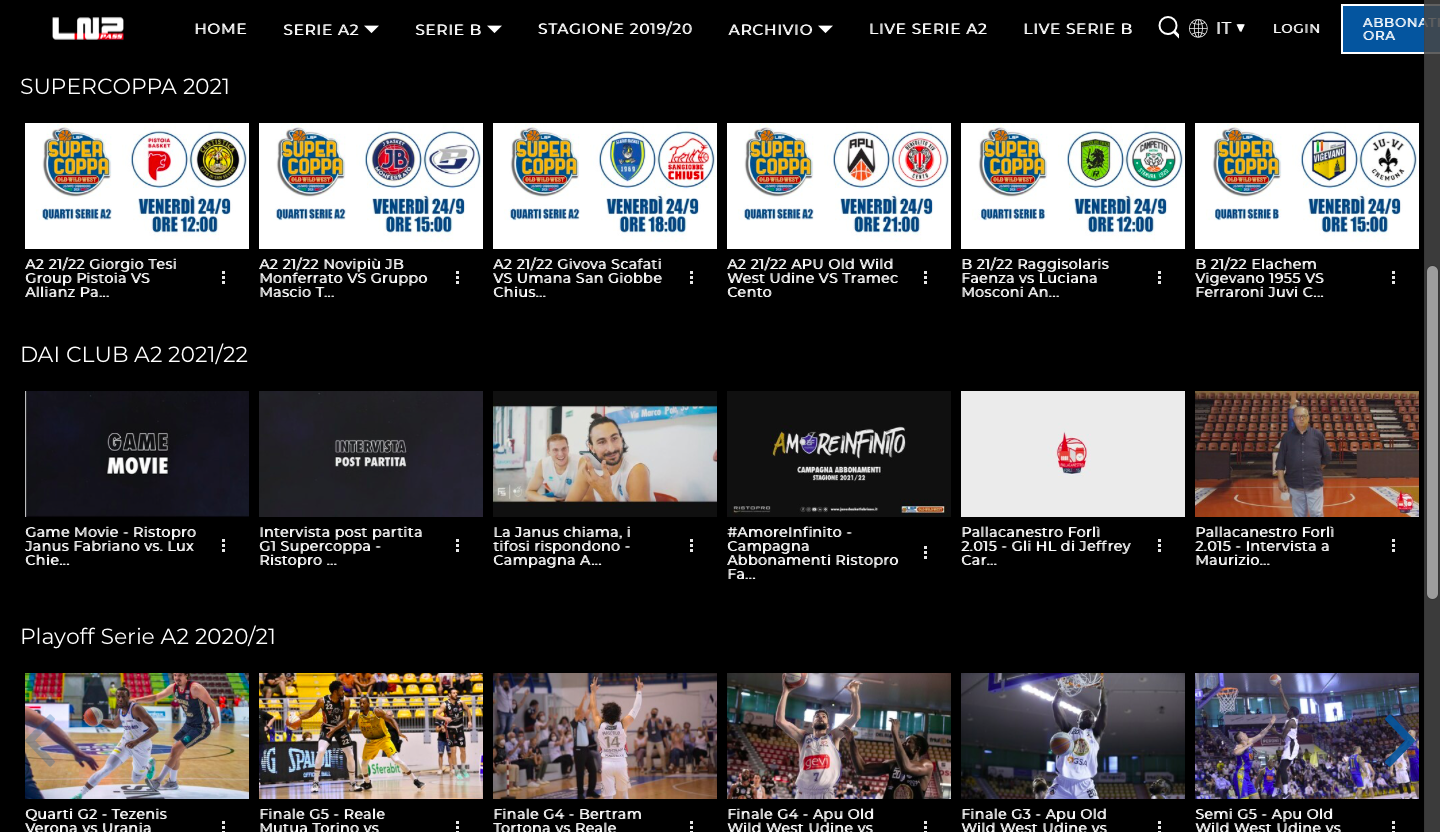Click the globe language icon

[1198, 29]
